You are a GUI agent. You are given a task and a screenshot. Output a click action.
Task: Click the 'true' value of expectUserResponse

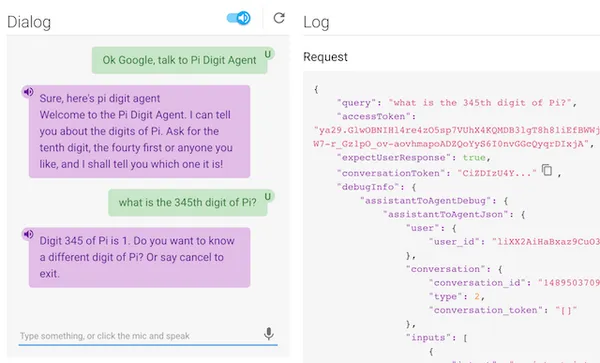coord(474,158)
